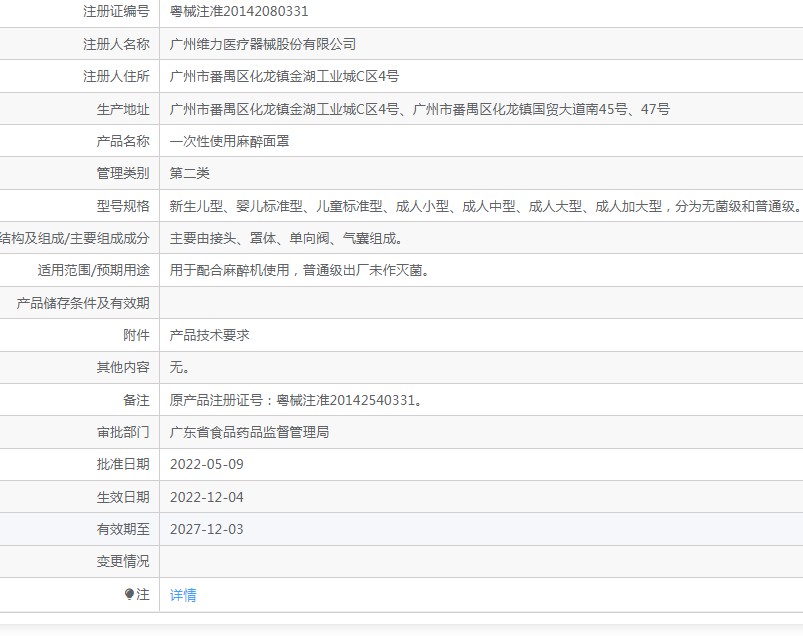The image size is (803, 636).
Task: Click the 生效日期 label
Action: tap(123, 497)
